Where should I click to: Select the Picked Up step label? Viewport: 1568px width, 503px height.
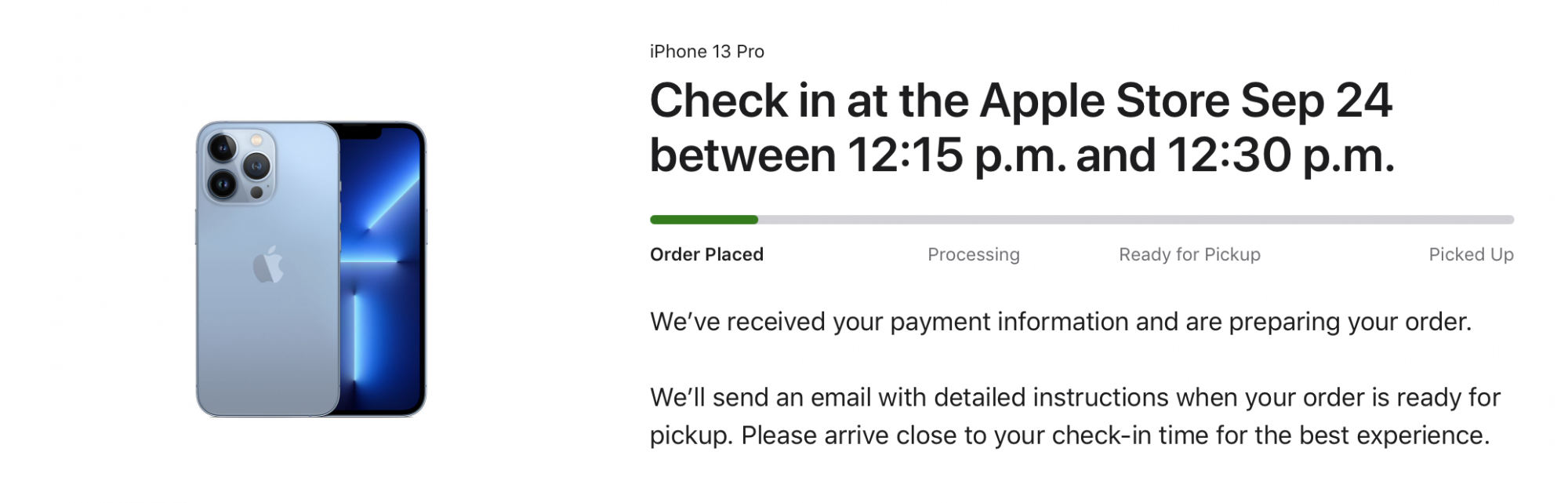pyautogui.click(x=1471, y=254)
